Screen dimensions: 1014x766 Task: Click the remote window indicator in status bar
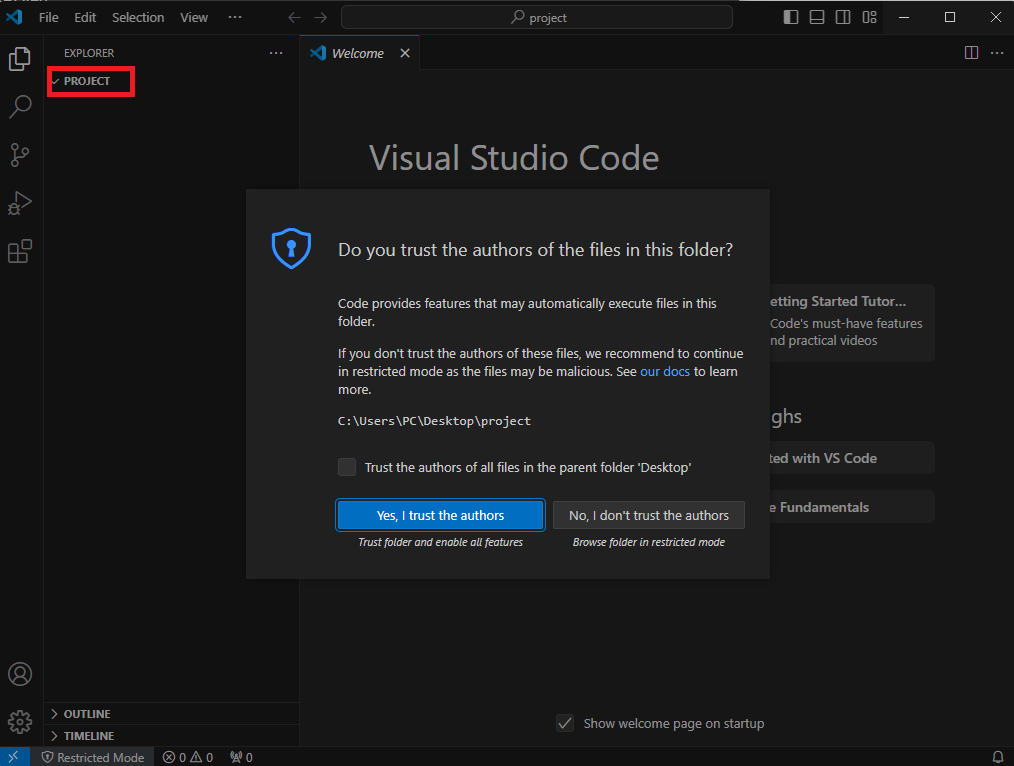tap(14, 757)
